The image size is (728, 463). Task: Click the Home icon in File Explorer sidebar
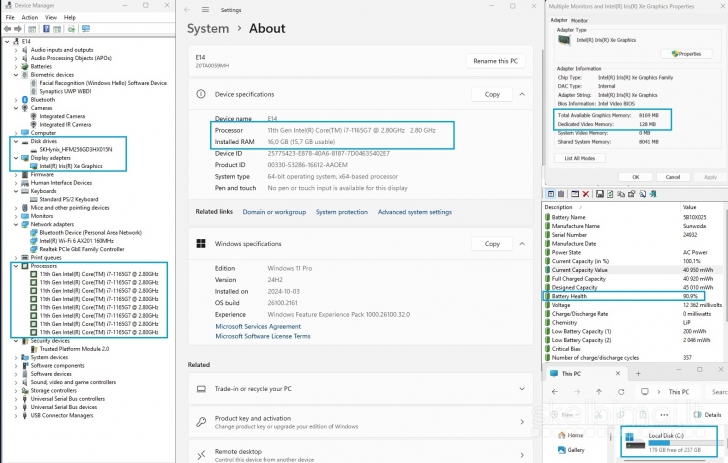[562, 435]
